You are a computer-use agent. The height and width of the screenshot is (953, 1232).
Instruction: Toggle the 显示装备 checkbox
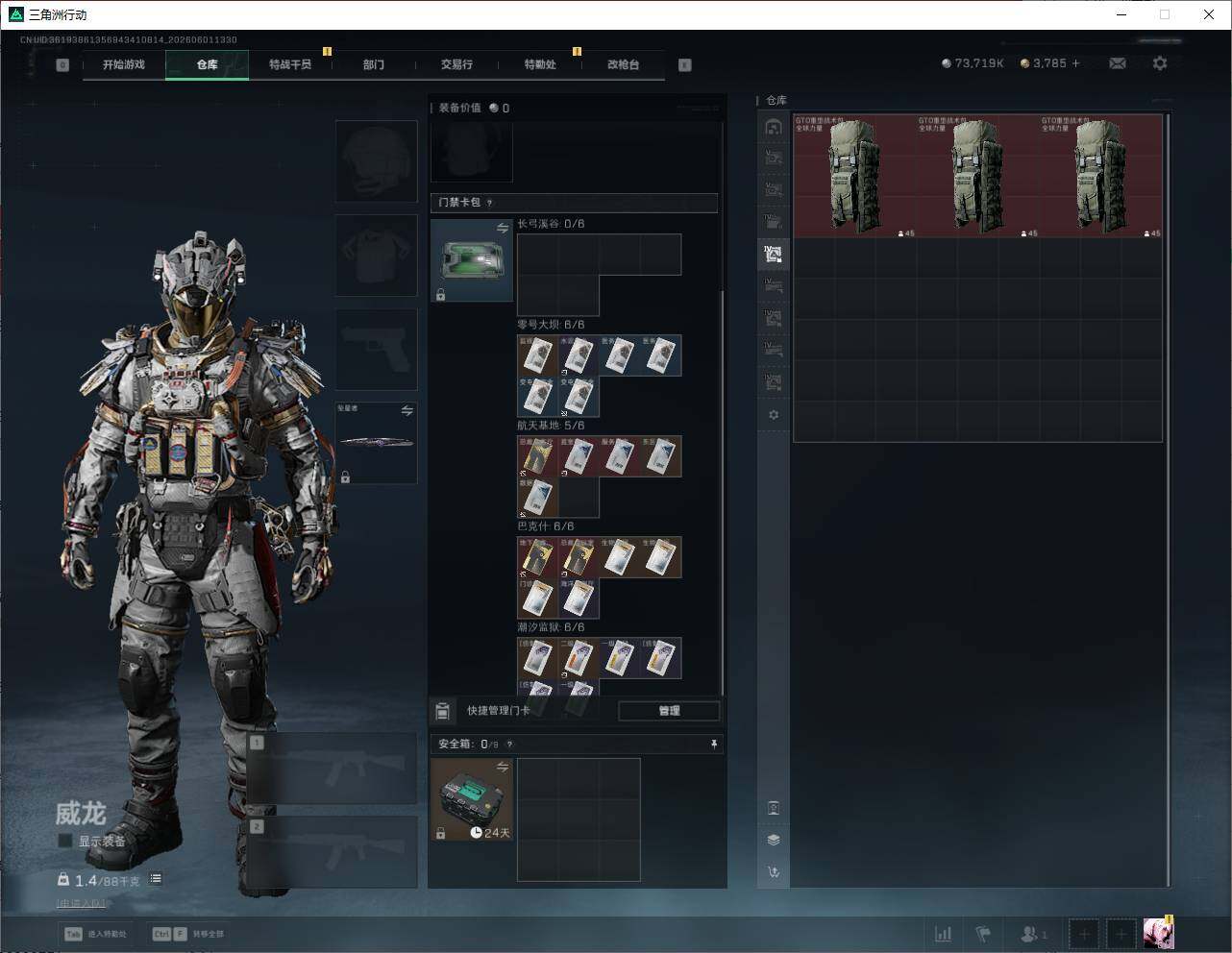(x=65, y=841)
